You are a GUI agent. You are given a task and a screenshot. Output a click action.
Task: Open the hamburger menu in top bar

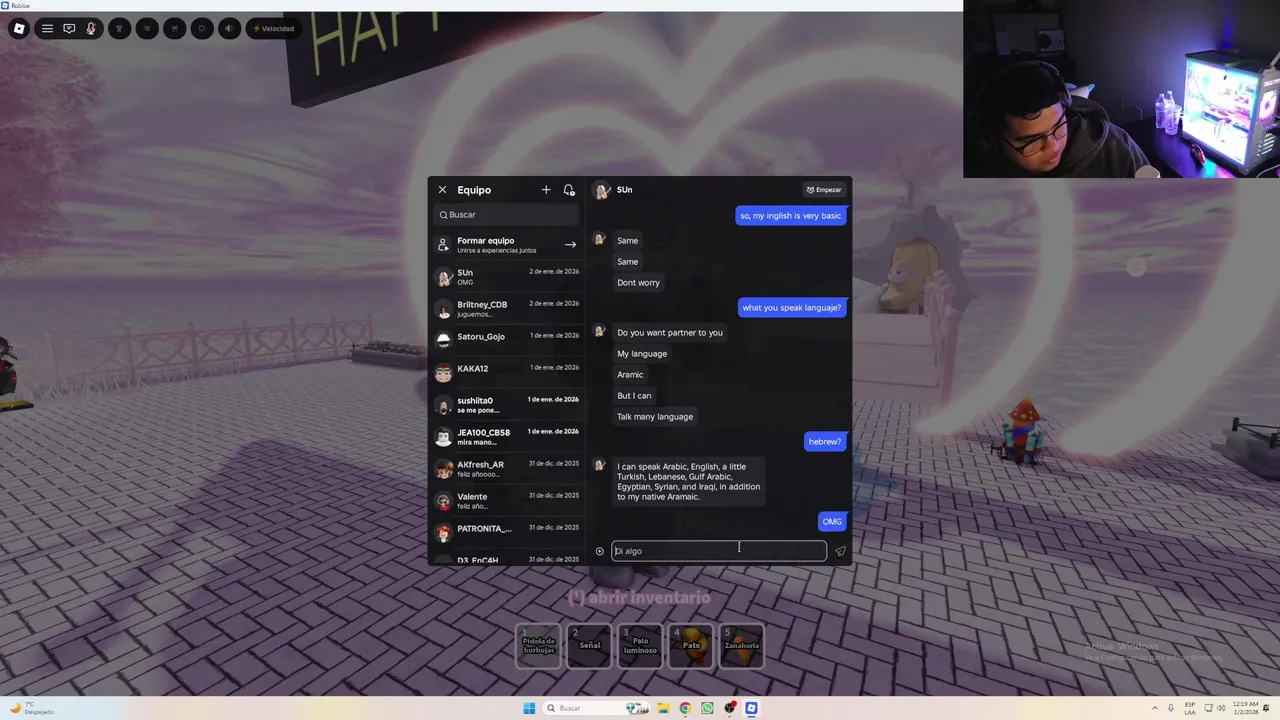47,28
